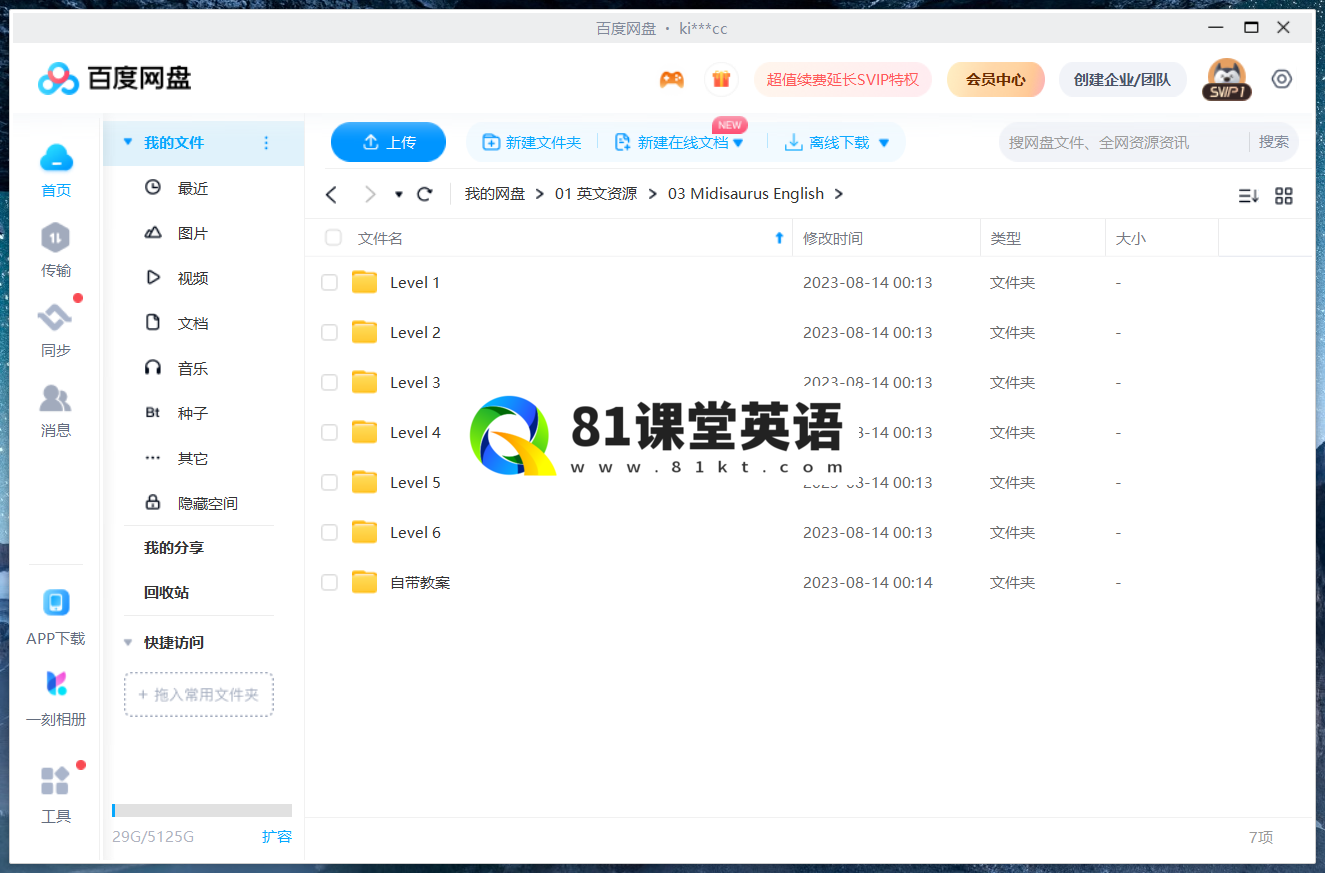This screenshot has width=1325, height=873.
Task: Open 会员中心 button
Action: (x=996, y=79)
